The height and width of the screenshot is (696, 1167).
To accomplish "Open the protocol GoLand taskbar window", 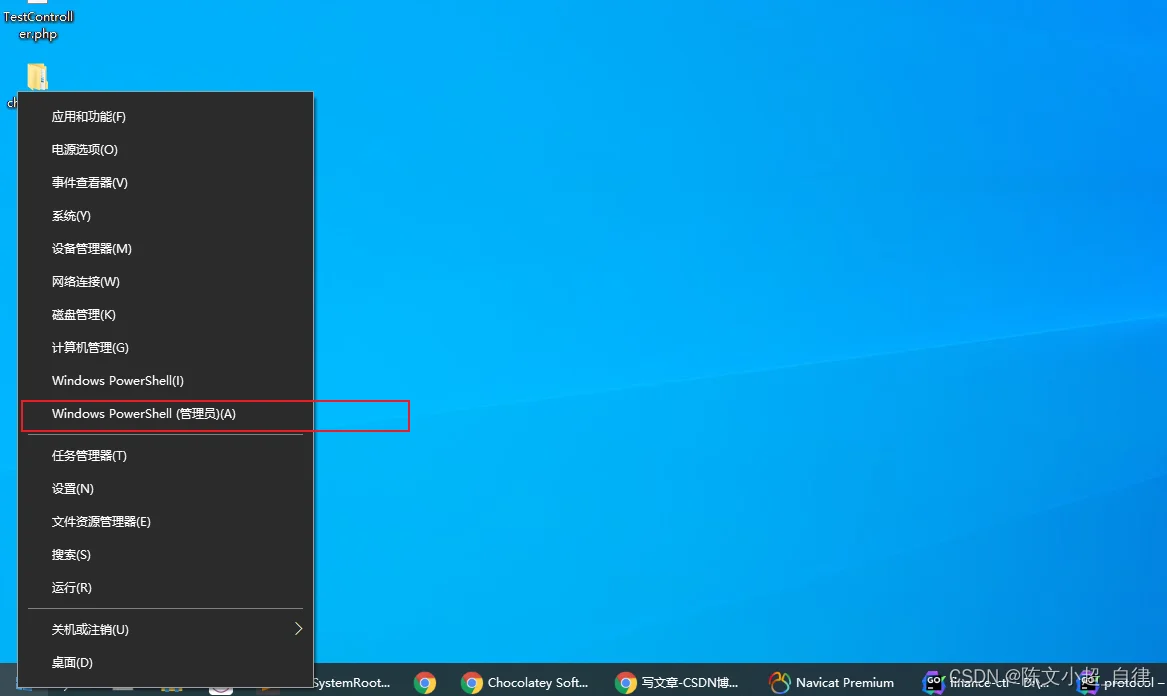I will tap(1121, 683).
